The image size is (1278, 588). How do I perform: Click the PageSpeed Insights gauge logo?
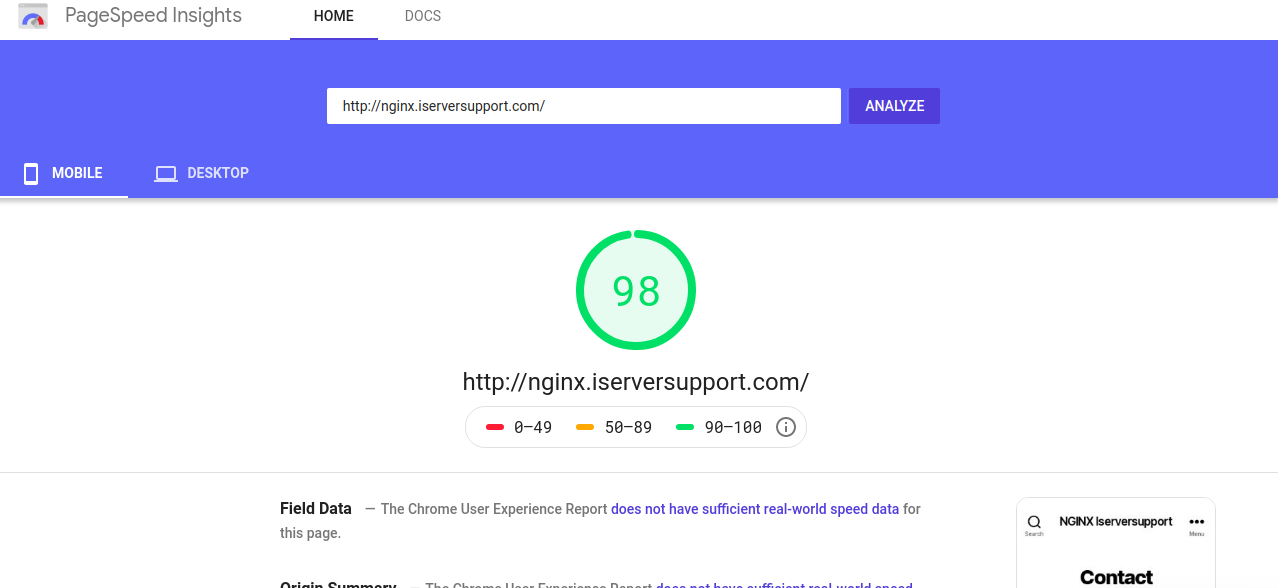coord(32,17)
